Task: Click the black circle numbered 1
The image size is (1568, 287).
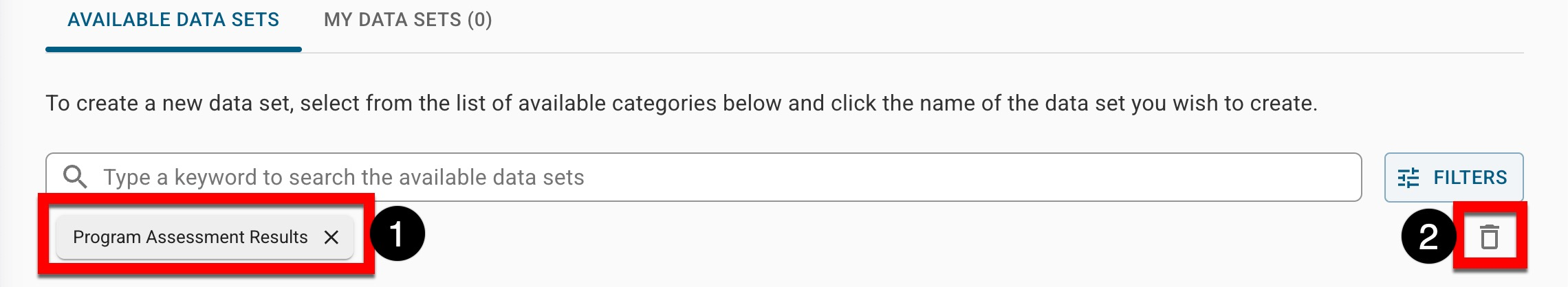Action: point(397,234)
